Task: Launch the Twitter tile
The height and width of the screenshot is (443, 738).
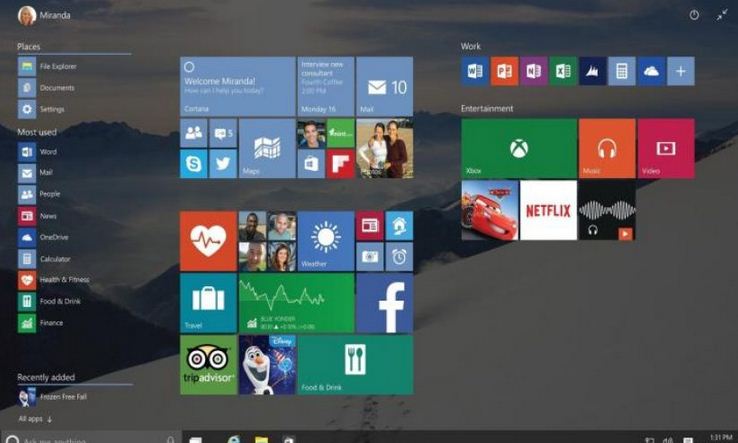Action: point(223,164)
